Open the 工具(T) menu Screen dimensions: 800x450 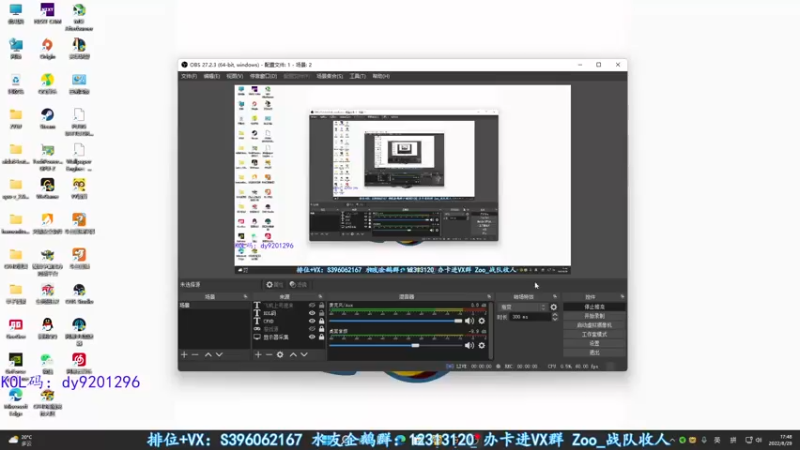click(358, 76)
